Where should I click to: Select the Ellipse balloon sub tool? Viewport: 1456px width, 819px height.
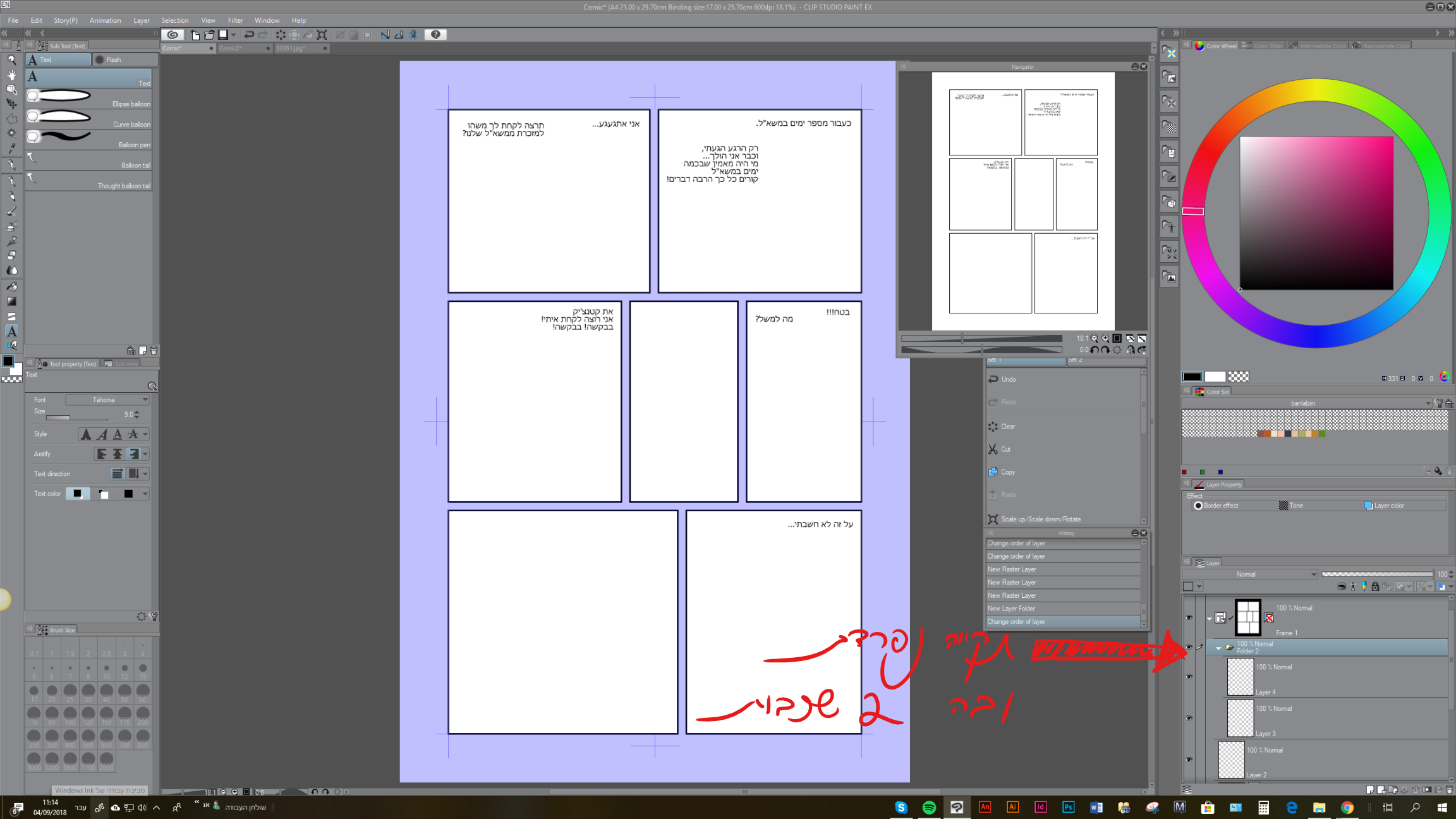point(88,97)
